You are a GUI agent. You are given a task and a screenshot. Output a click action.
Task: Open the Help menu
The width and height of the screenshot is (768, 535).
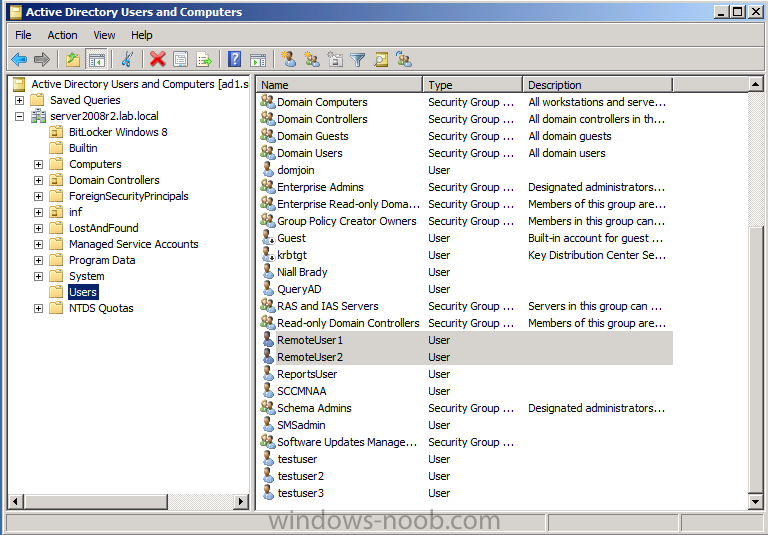click(x=142, y=35)
